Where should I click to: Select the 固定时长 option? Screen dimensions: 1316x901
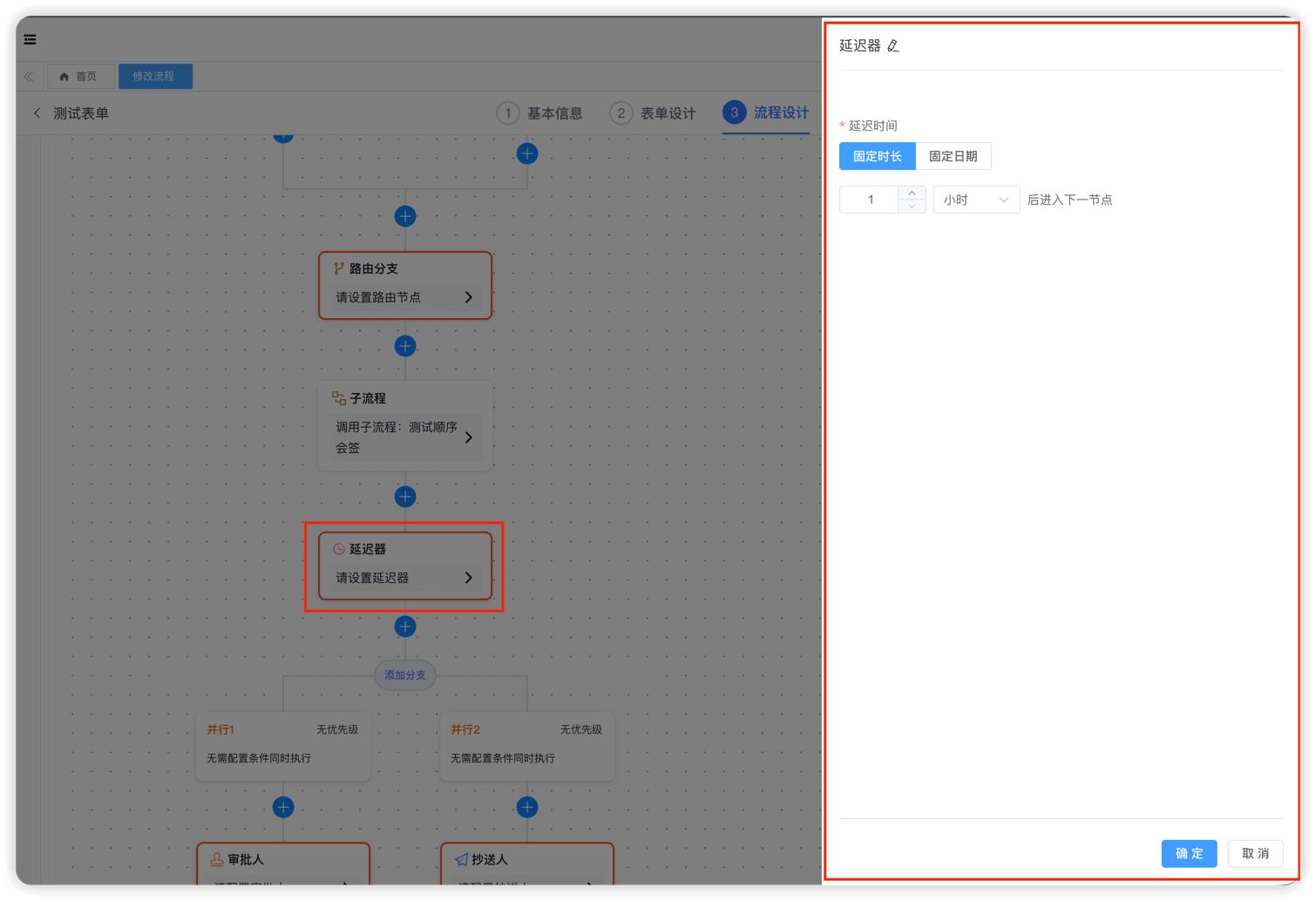pyautogui.click(x=877, y=156)
